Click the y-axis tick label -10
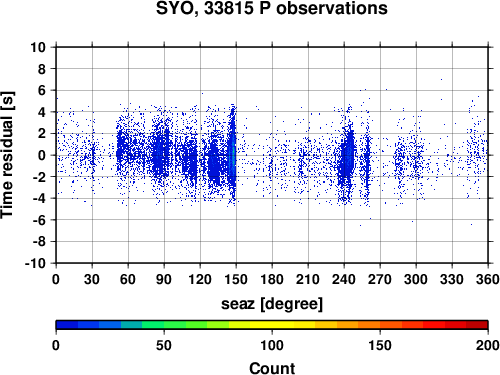Image resolution: width=500 pixels, height=375 pixels. pyautogui.click(x=35, y=263)
